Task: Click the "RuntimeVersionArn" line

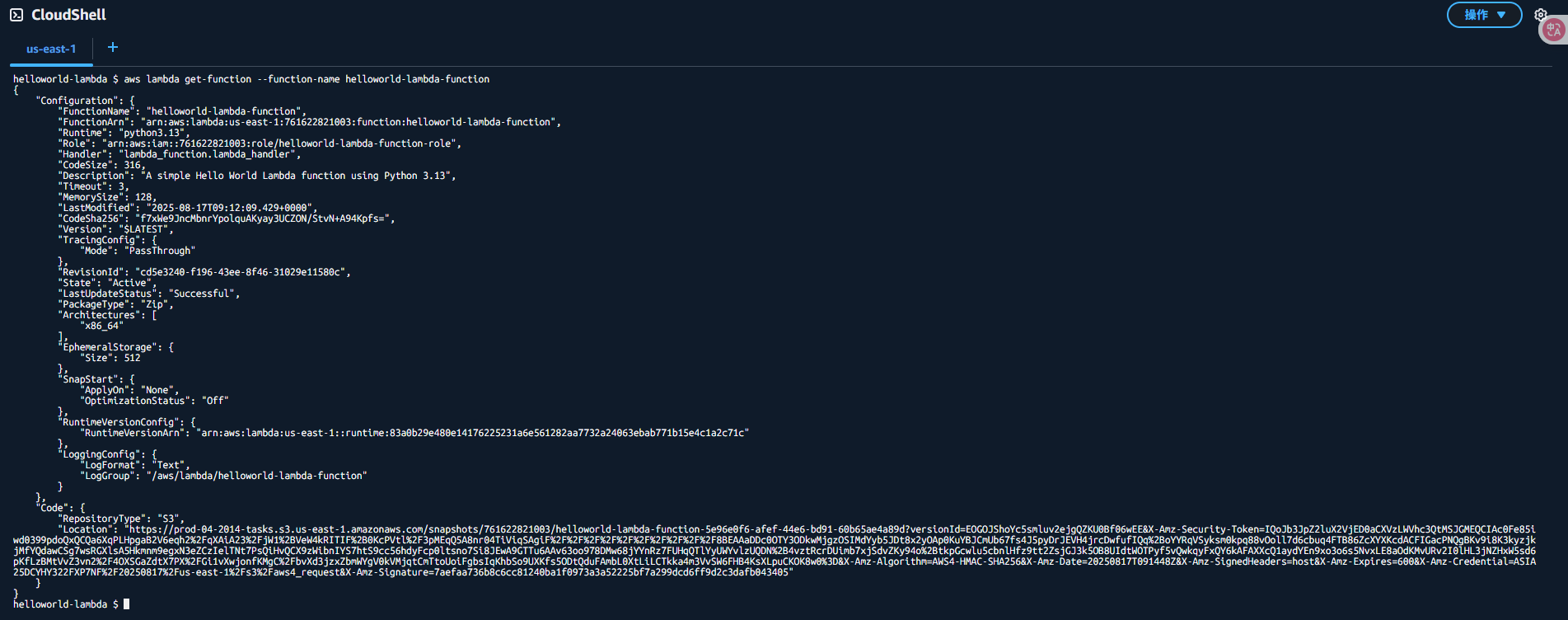Action: pyautogui.click(x=414, y=433)
